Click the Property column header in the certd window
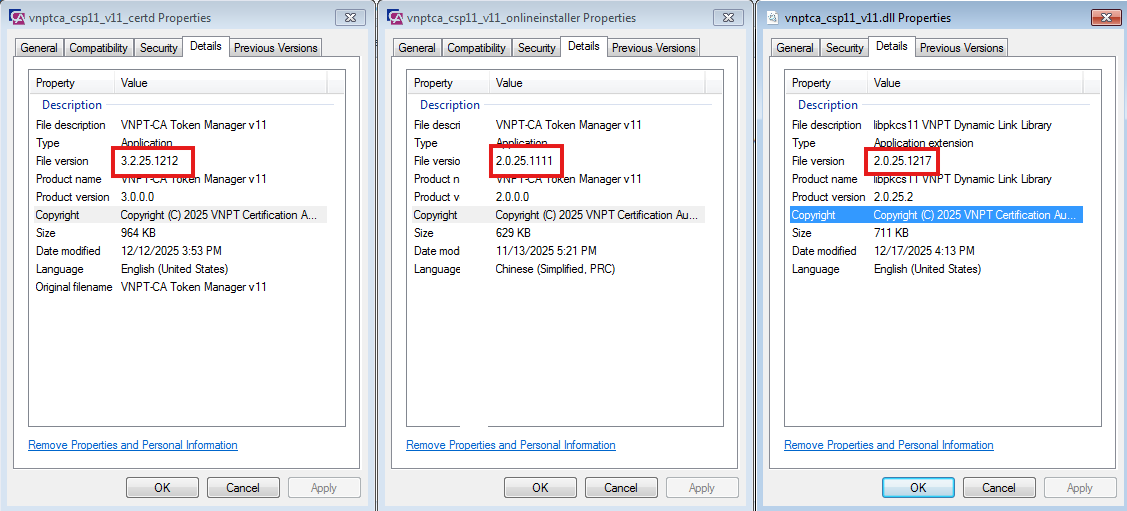This screenshot has width=1127, height=511. click(x=72, y=83)
